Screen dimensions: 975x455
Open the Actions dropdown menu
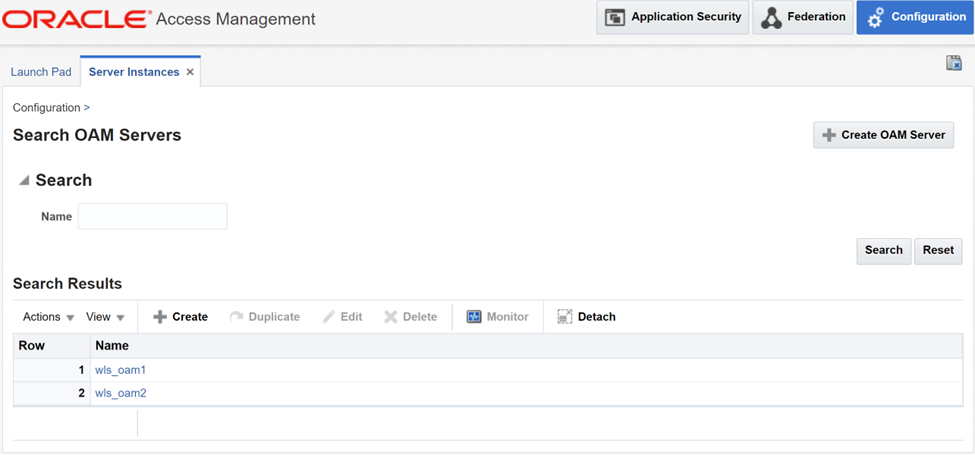click(x=48, y=317)
